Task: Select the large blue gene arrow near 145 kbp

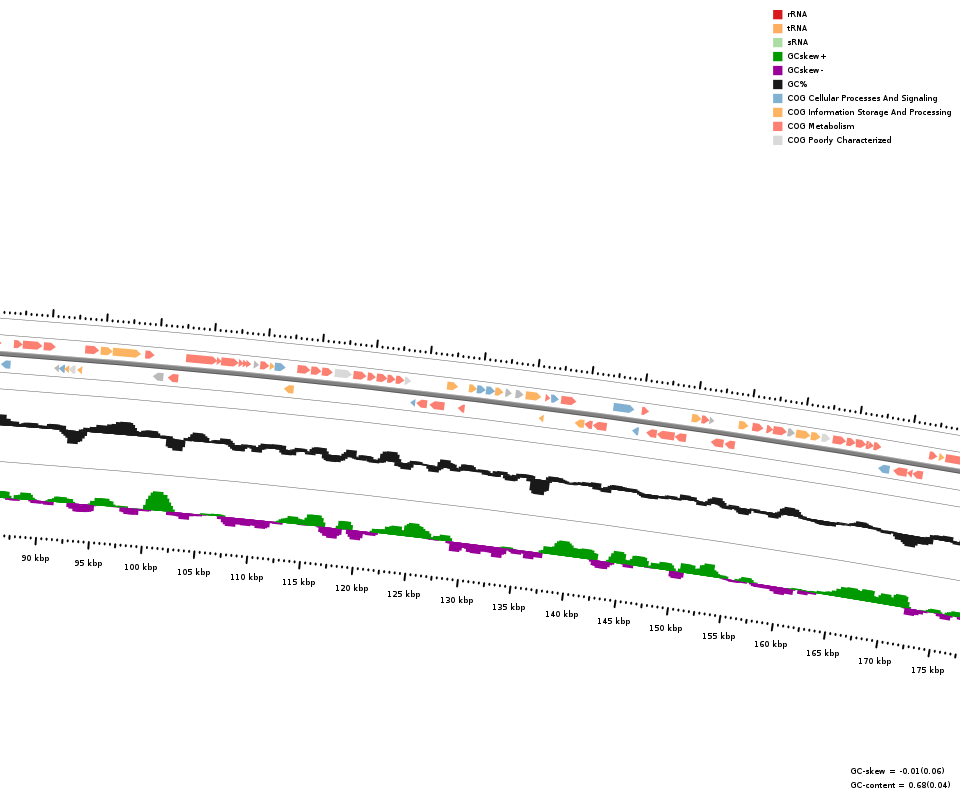Action: coord(623,408)
